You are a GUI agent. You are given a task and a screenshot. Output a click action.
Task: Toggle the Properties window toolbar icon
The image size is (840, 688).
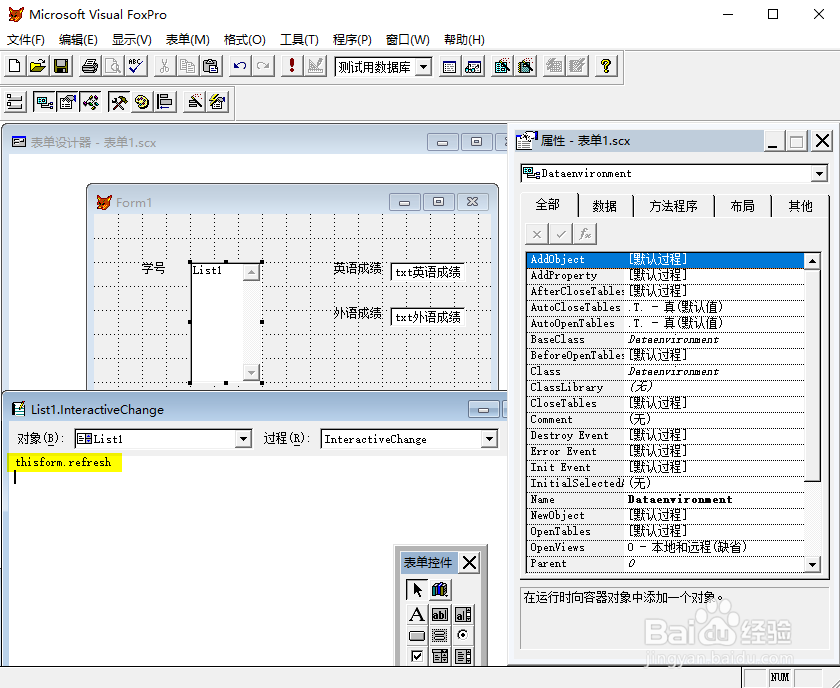[68, 101]
